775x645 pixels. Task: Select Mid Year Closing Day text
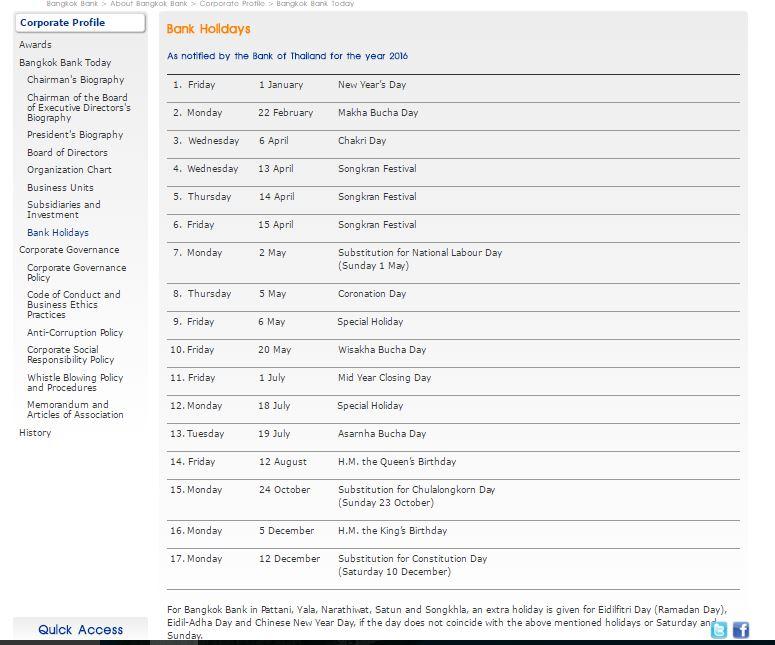(x=385, y=378)
